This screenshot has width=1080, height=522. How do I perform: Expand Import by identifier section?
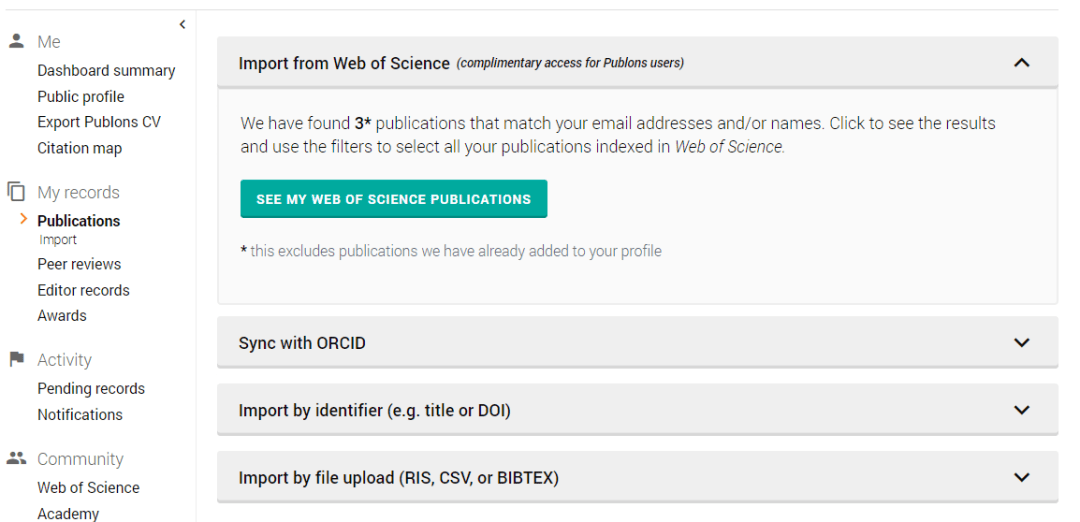(x=1021, y=410)
